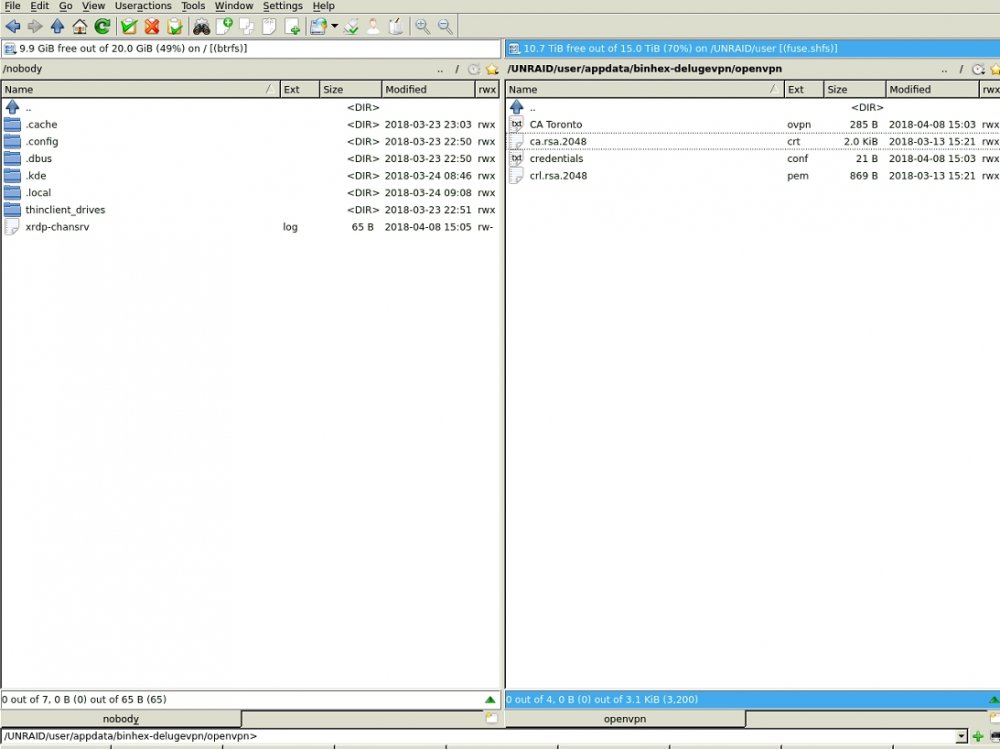
Task: Zoom out using magnifier minus icon
Action: tap(445, 26)
